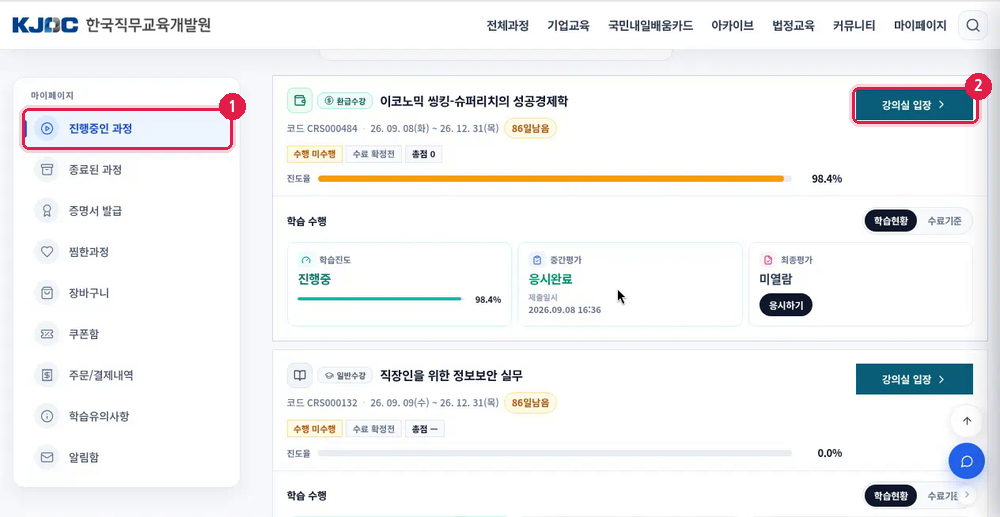Viewport: 1000px width, 517px height.
Task: Open 커뮤니티 in top navigation
Action: pyautogui.click(x=854, y=26)
